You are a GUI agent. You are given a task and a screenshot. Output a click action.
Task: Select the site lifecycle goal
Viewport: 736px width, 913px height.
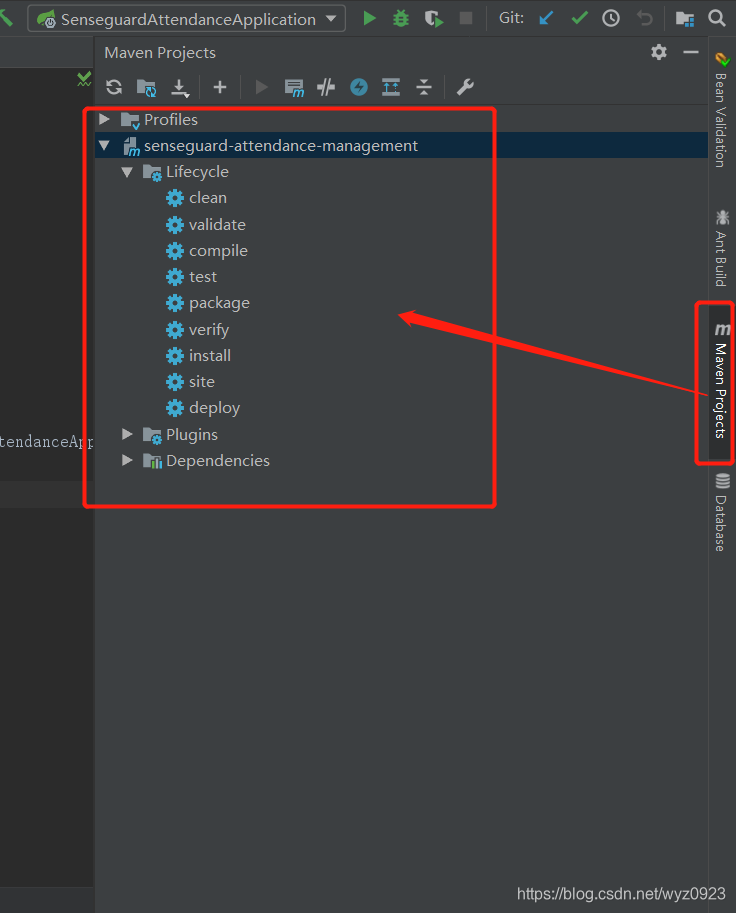pos(201,382)
